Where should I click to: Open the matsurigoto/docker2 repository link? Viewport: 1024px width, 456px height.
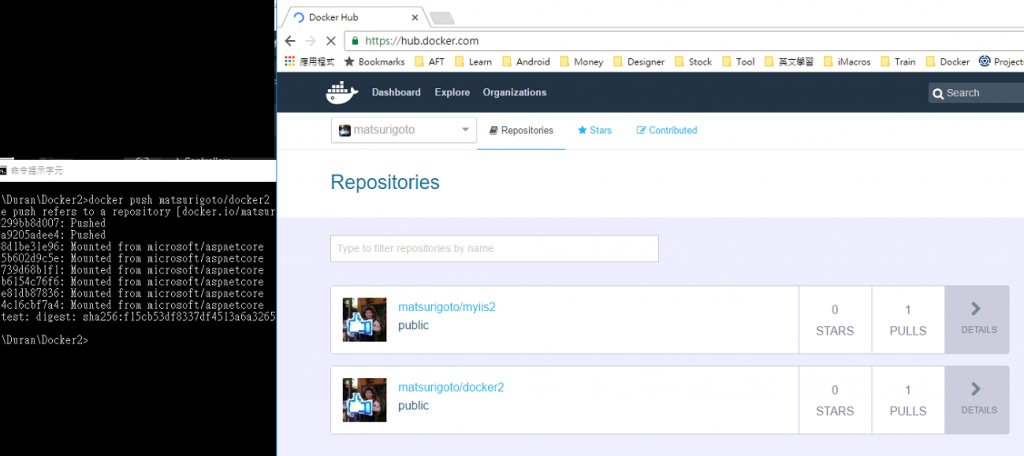click(x=451, y=387)
